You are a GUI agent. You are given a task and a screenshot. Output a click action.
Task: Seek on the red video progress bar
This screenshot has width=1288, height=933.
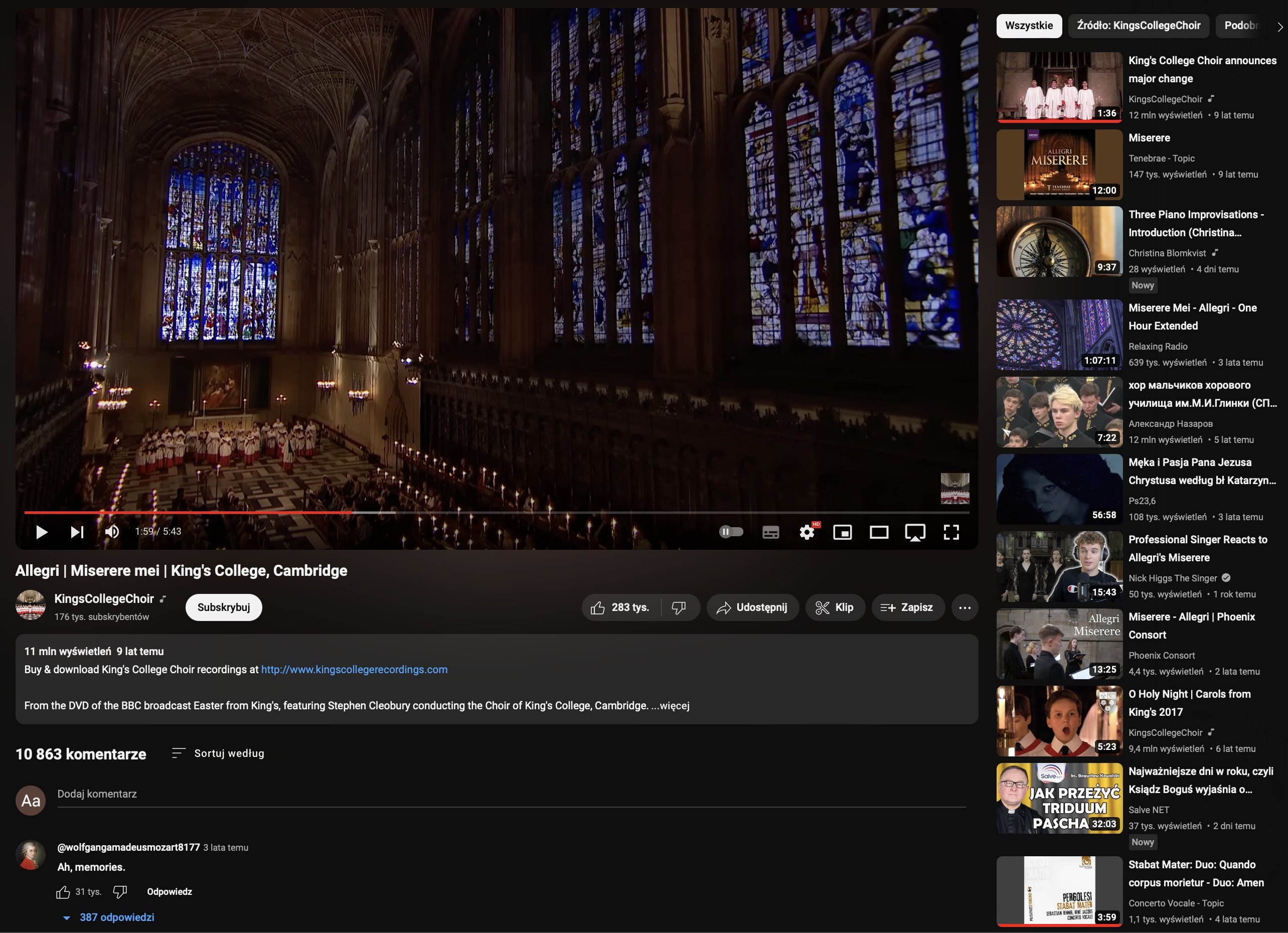(189, 512)
